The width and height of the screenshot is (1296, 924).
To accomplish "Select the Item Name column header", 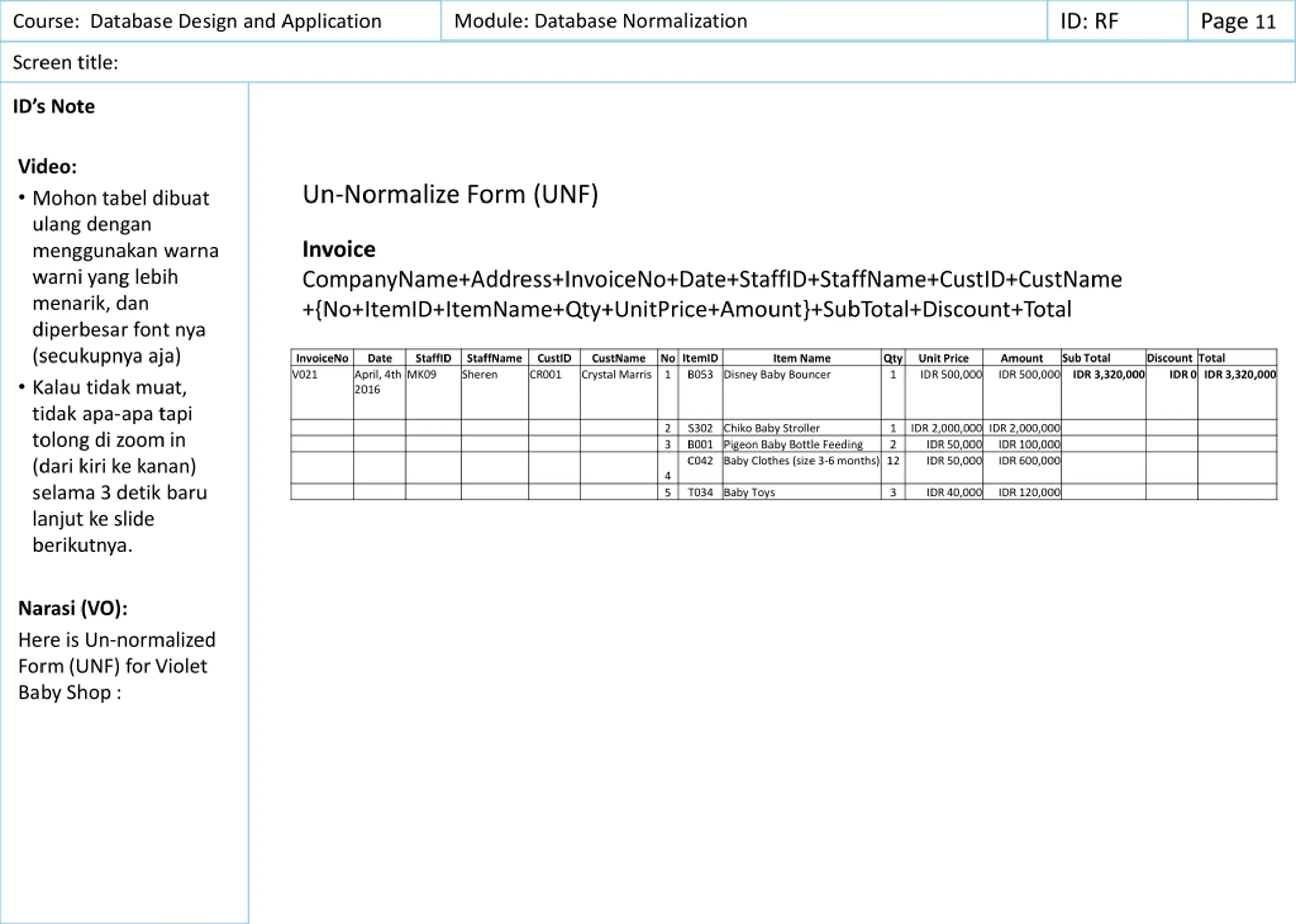I will [801, 358].
